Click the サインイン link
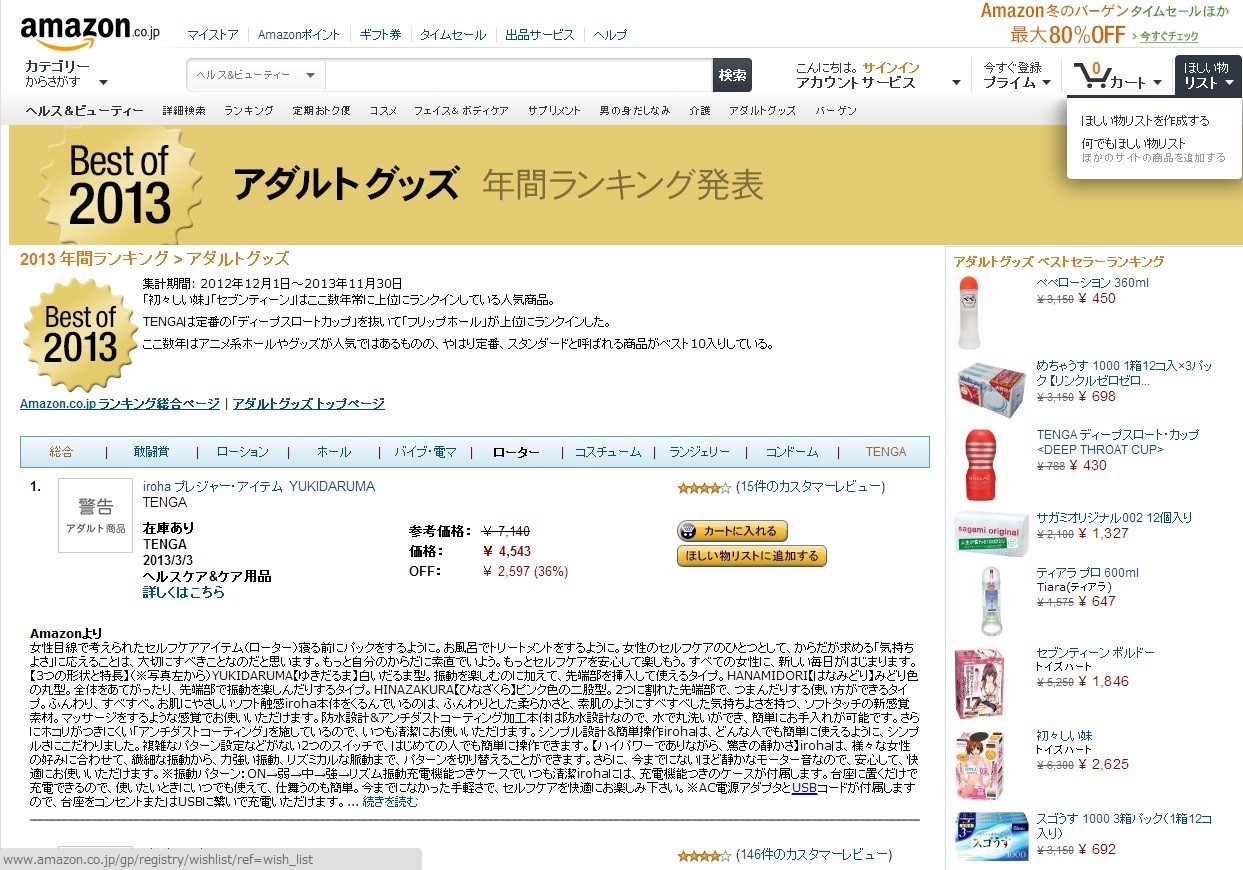This screenshot has width=1243, height=870. click(890, 67)
